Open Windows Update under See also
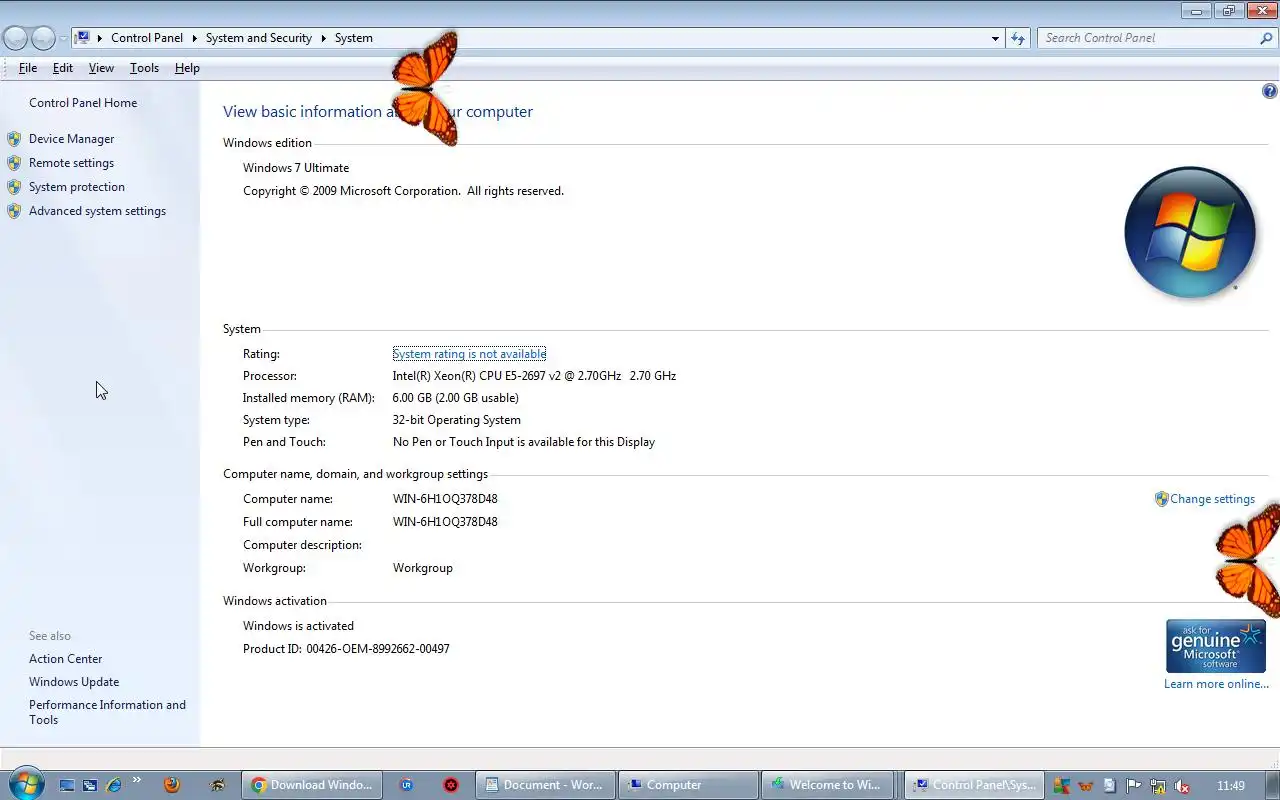This screenshot has height=800, width=1280. 74,682
